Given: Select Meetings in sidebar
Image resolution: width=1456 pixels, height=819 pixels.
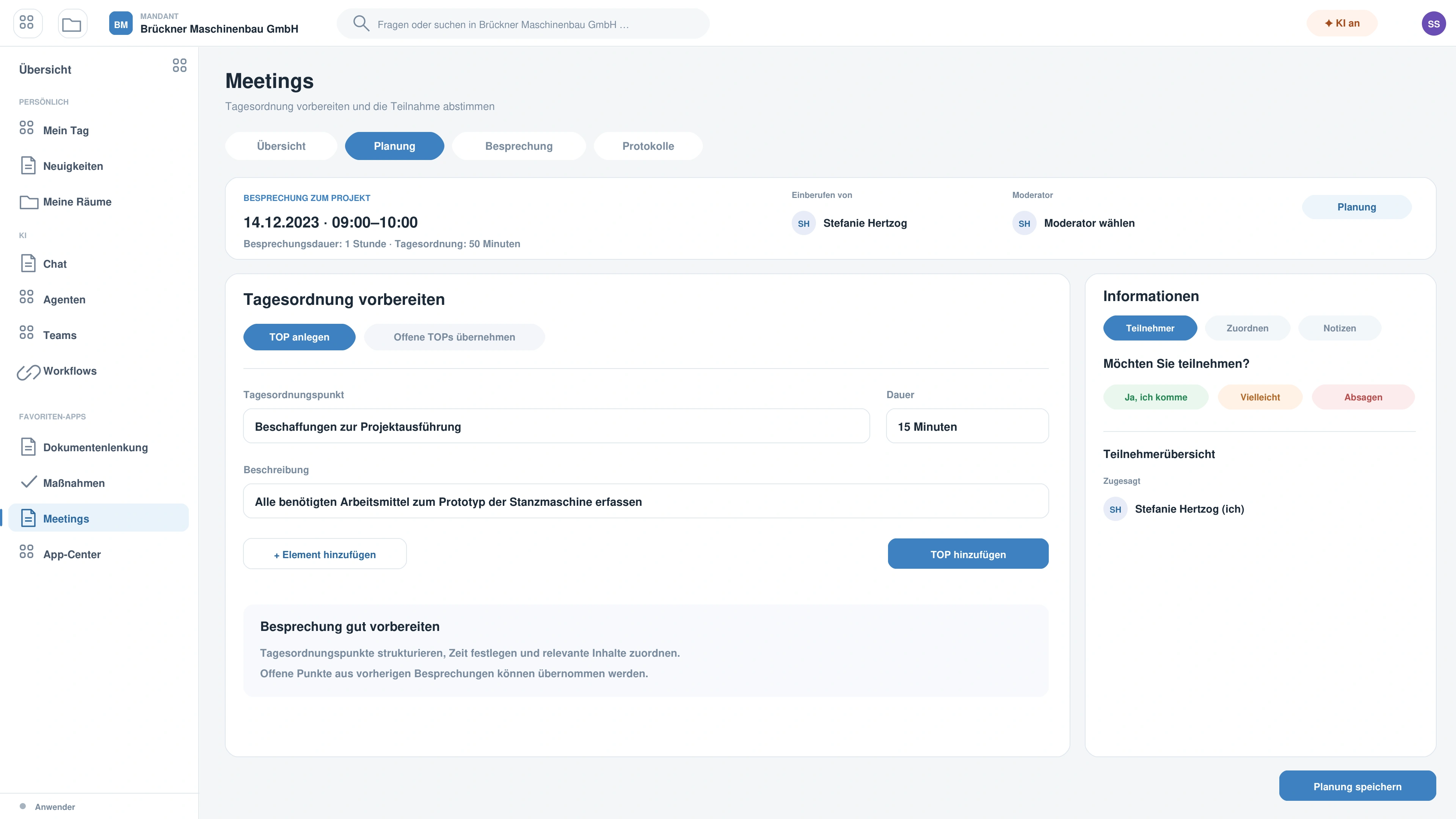Looking at the screenshot, I should (99, 518).
